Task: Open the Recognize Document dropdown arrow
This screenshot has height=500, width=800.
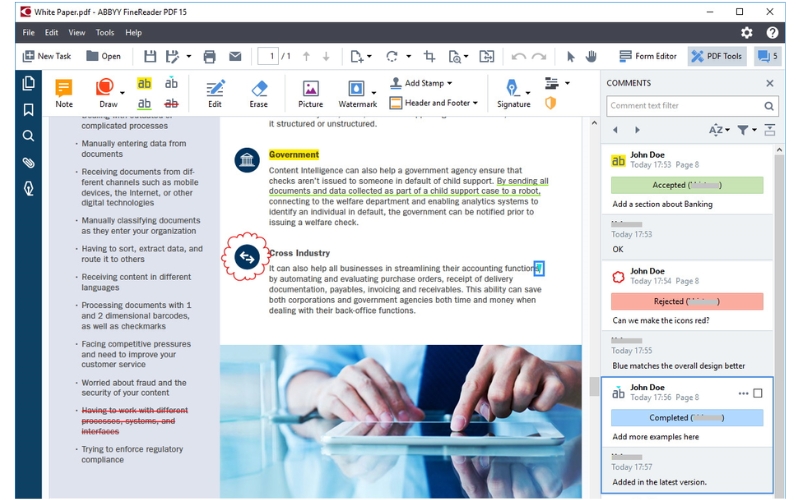Action: (x=466, y=56)
